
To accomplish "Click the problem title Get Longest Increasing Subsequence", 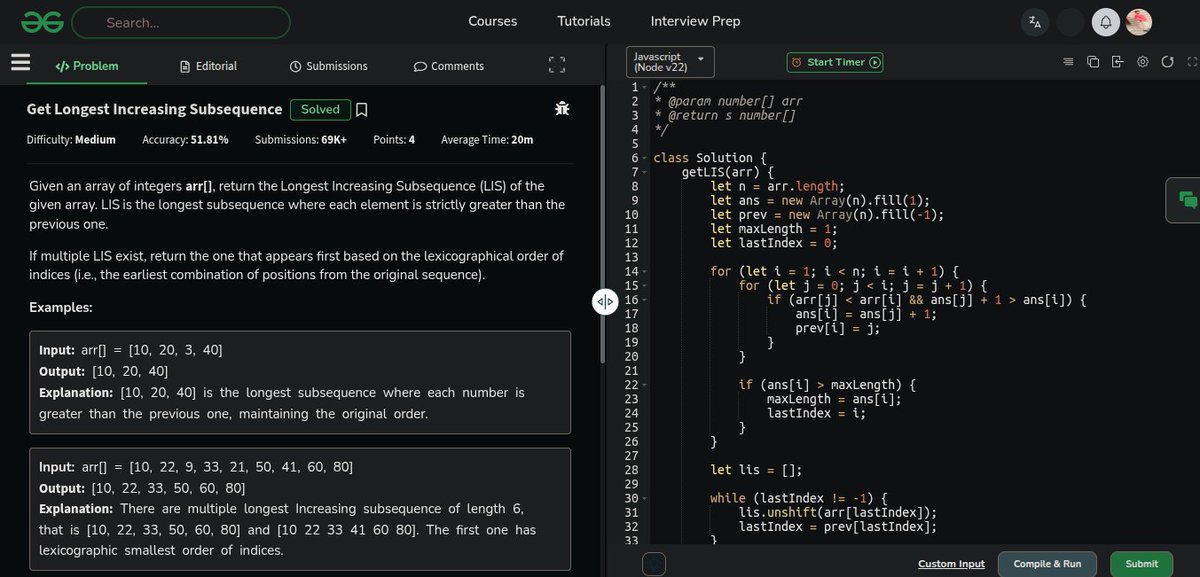I will coord(155,109).
